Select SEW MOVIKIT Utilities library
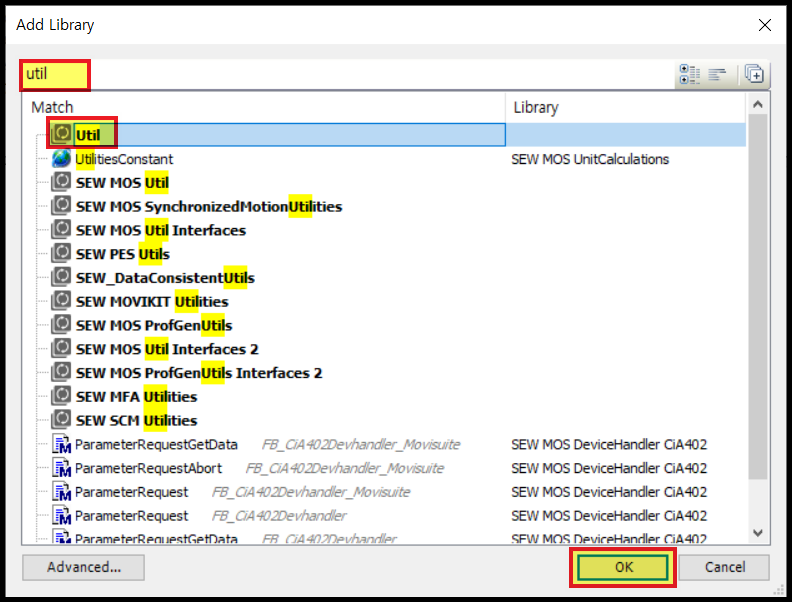This screenshot has width=792, height=602. pyautogui.click(x=152, y=302)
